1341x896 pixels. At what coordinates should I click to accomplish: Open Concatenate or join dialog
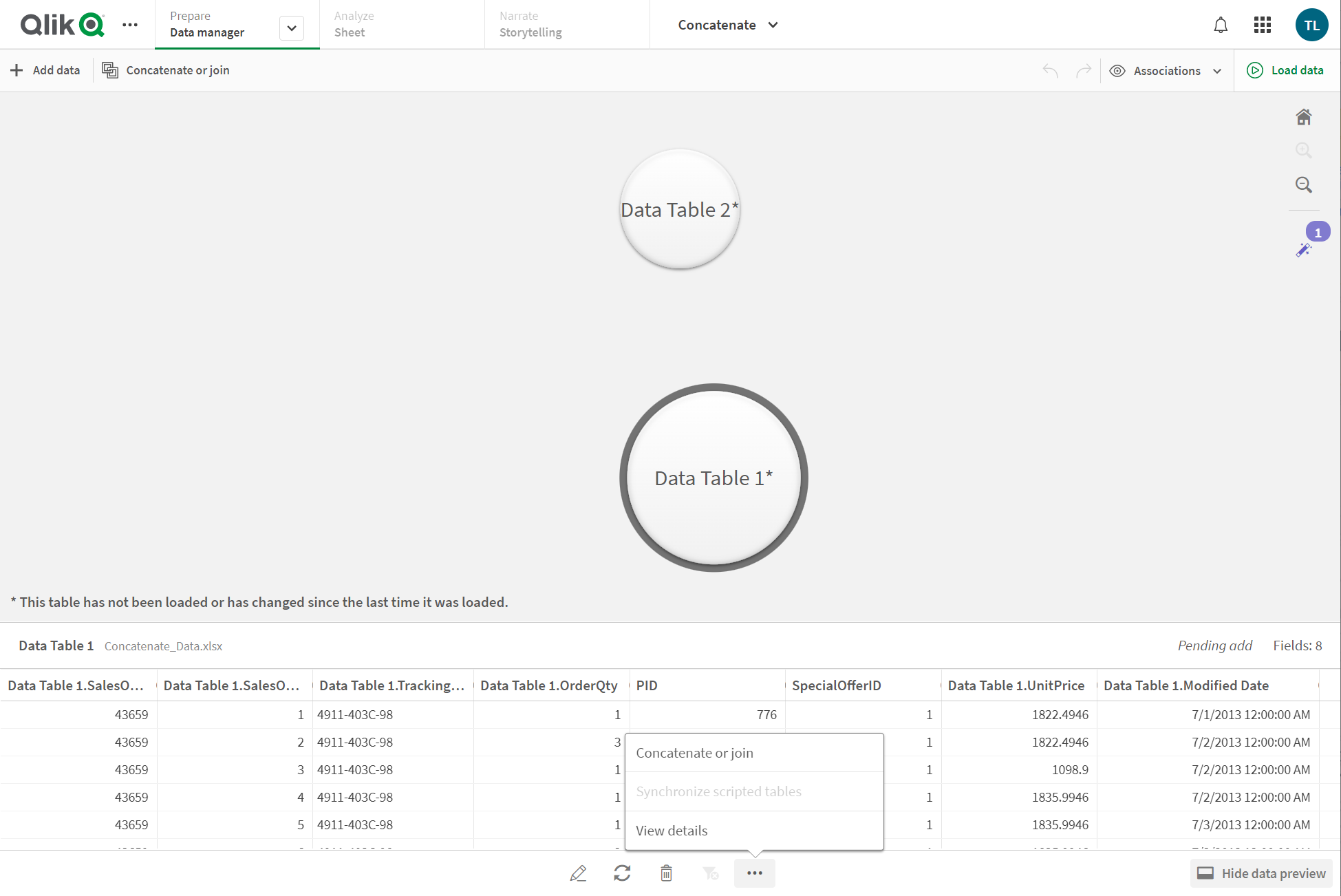(693, 752)
